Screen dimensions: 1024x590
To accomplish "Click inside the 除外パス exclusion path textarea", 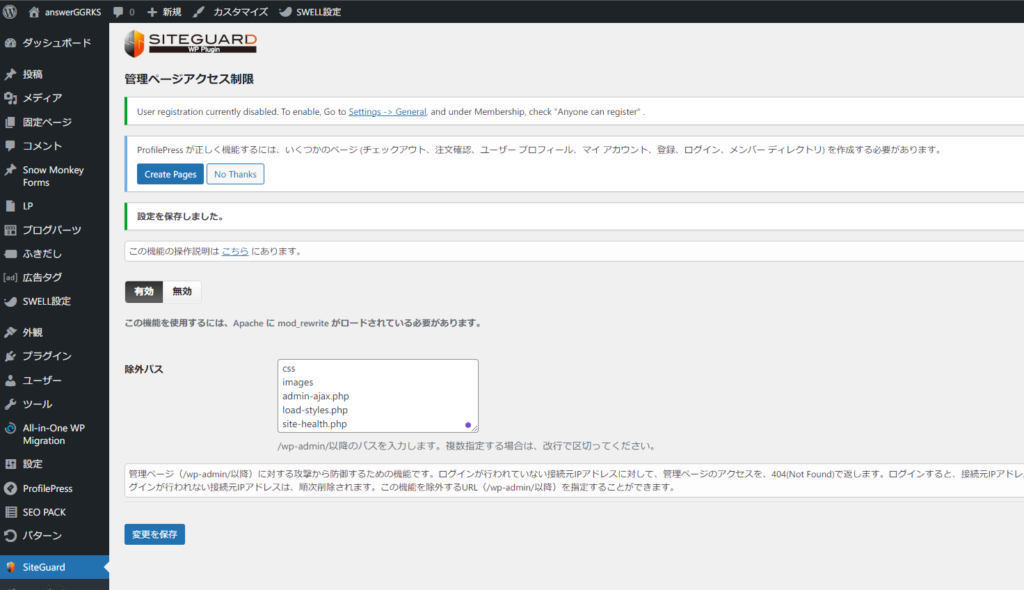I will coord(378,396).
